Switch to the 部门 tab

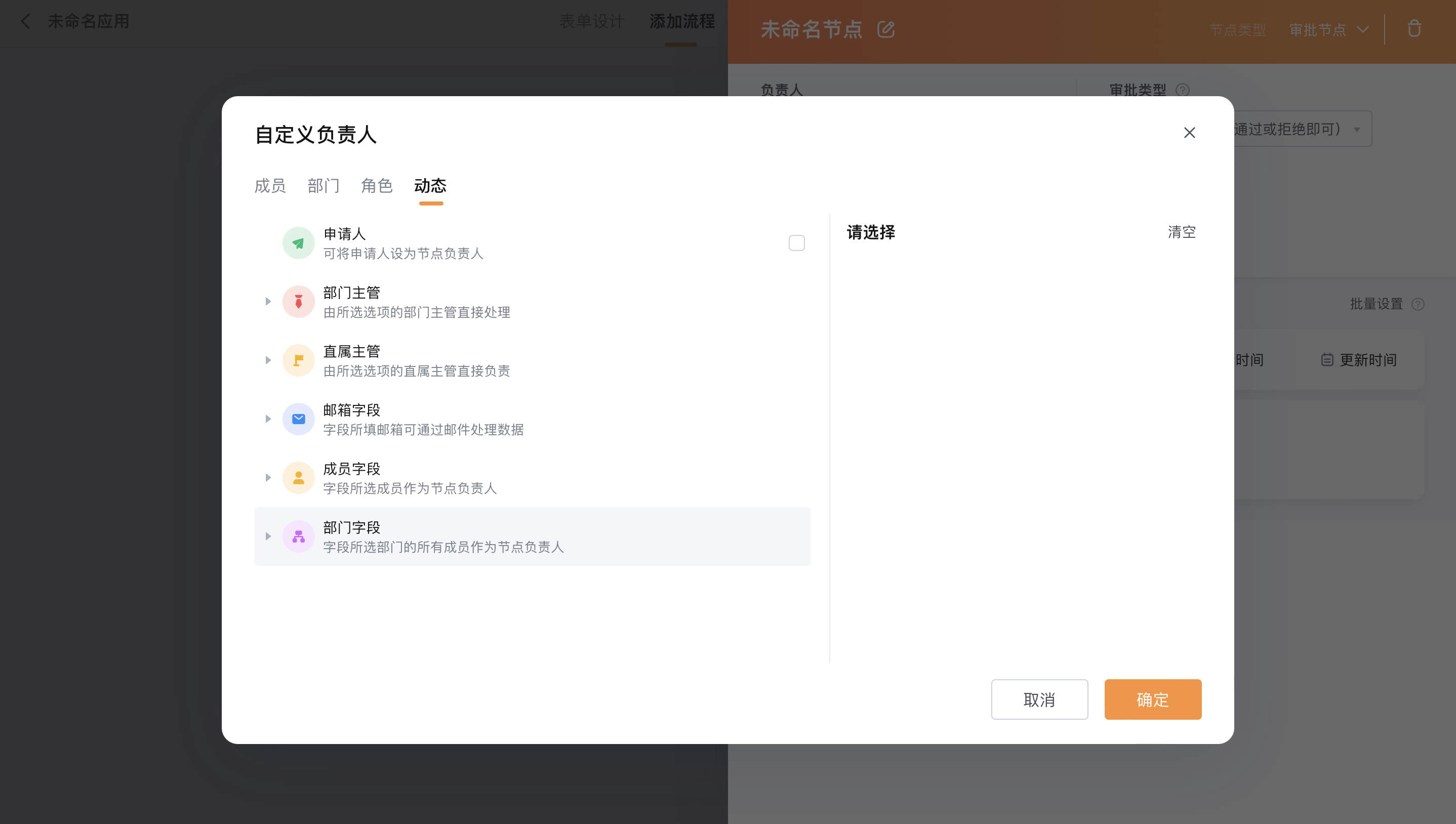323,186
